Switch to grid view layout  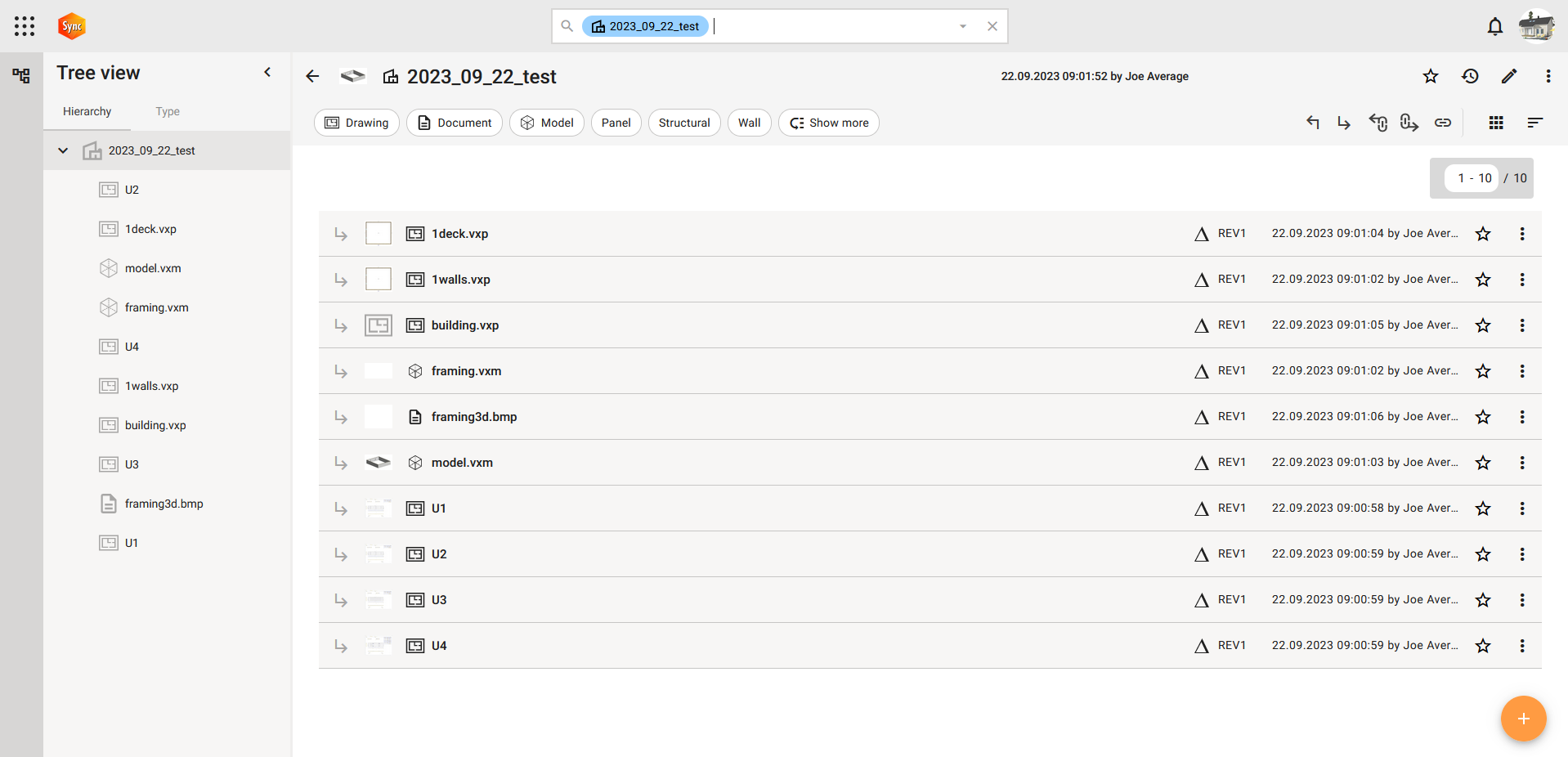click(1496, 123)
